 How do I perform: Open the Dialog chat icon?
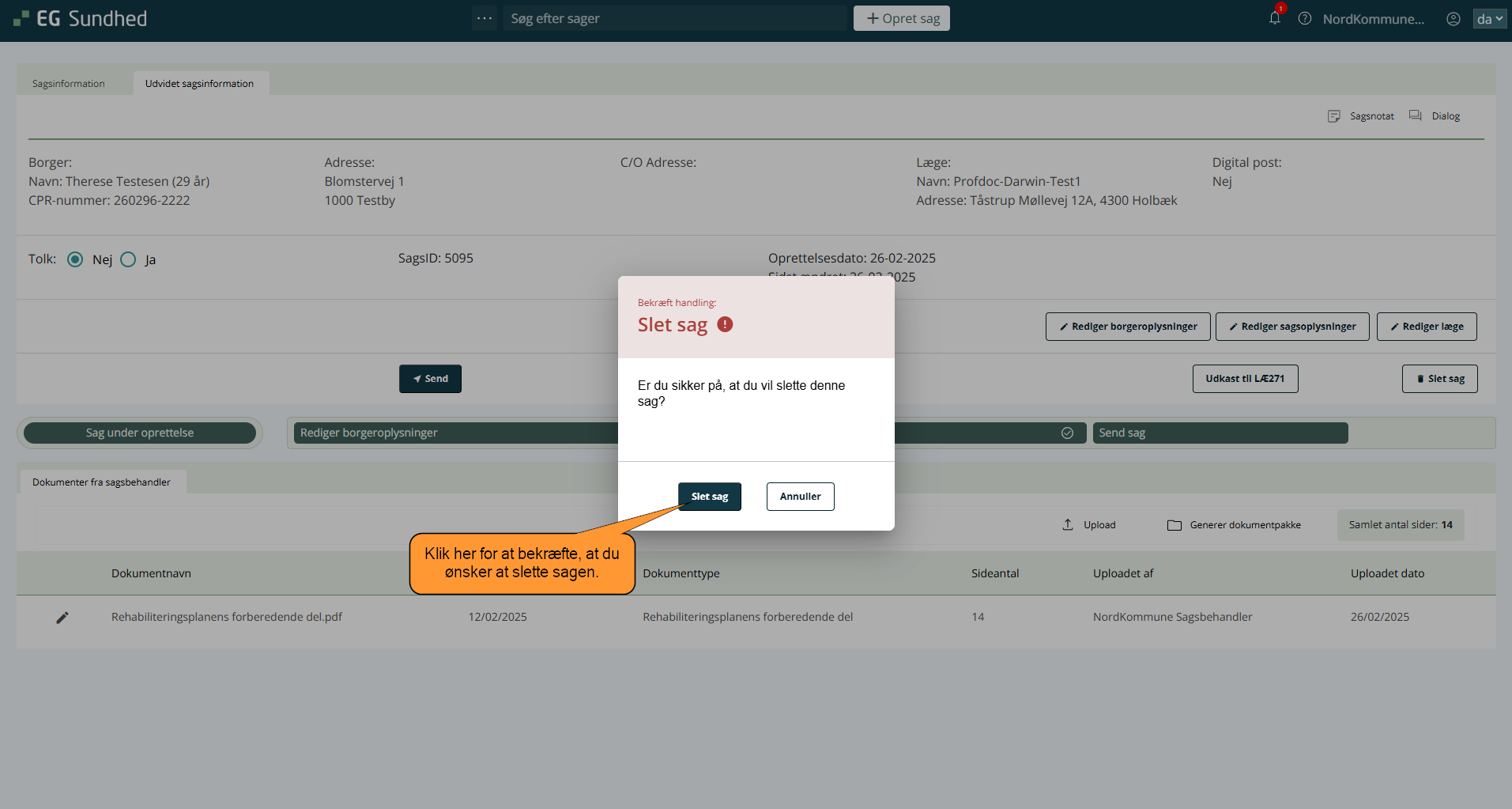click(1416, 116)
